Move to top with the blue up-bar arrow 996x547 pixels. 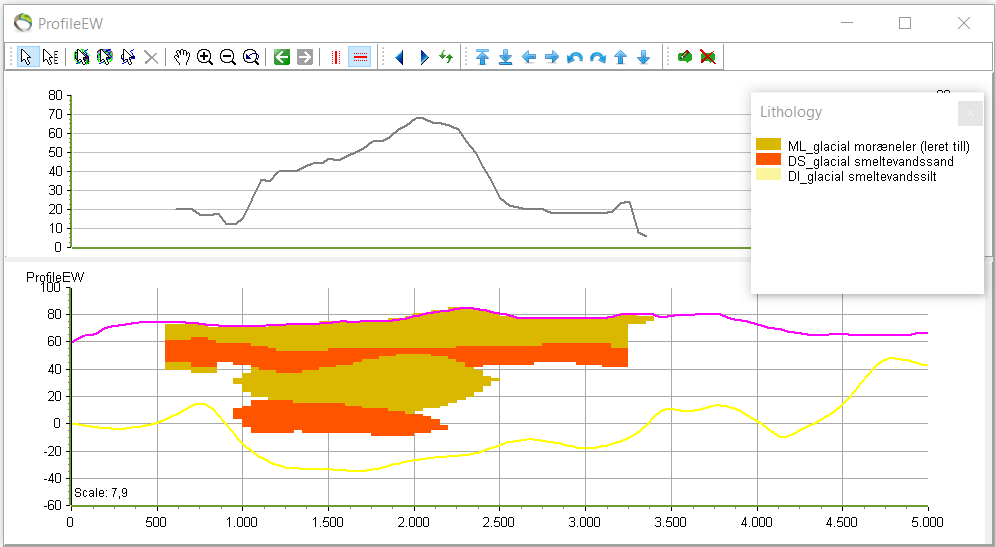pos(482,57)
